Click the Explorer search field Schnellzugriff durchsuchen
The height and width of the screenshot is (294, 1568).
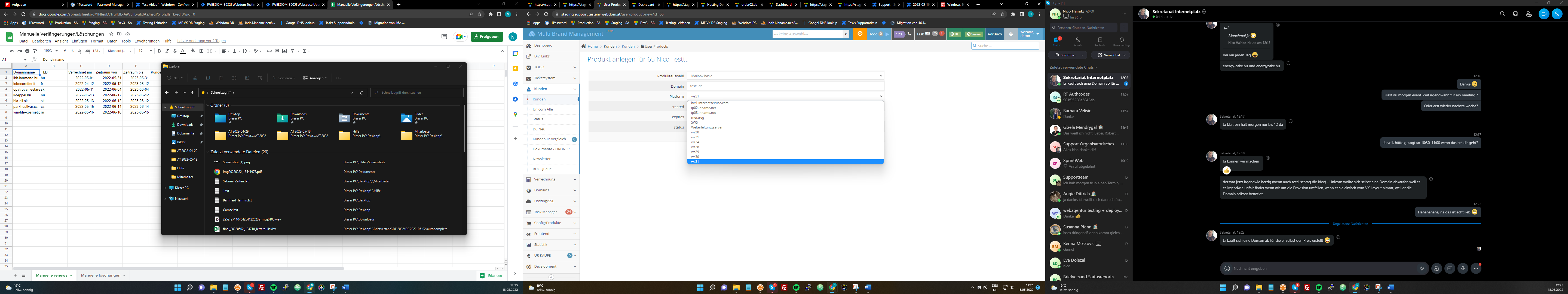pyautogui.click(x=417, y=93)
